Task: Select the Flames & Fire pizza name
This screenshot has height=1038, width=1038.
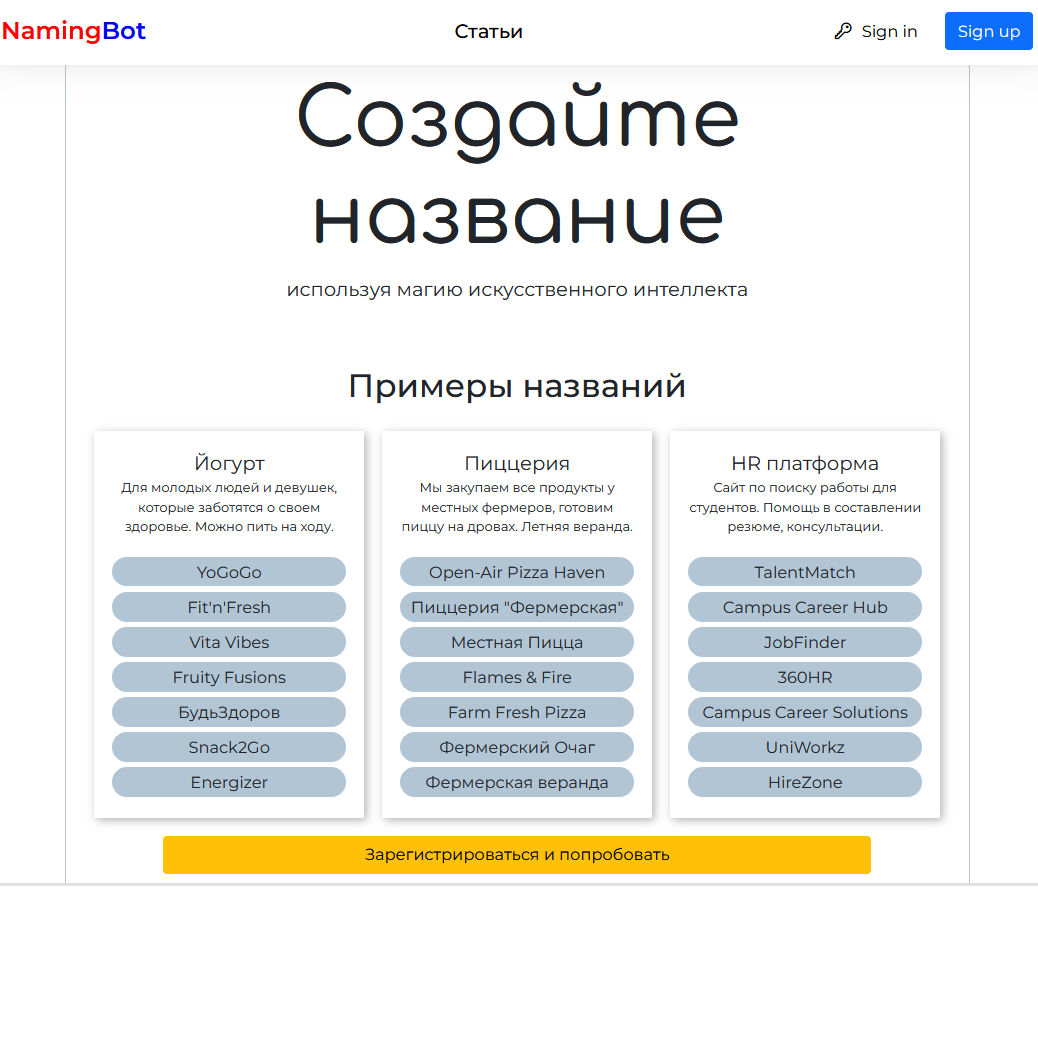Action: (517, 677)
